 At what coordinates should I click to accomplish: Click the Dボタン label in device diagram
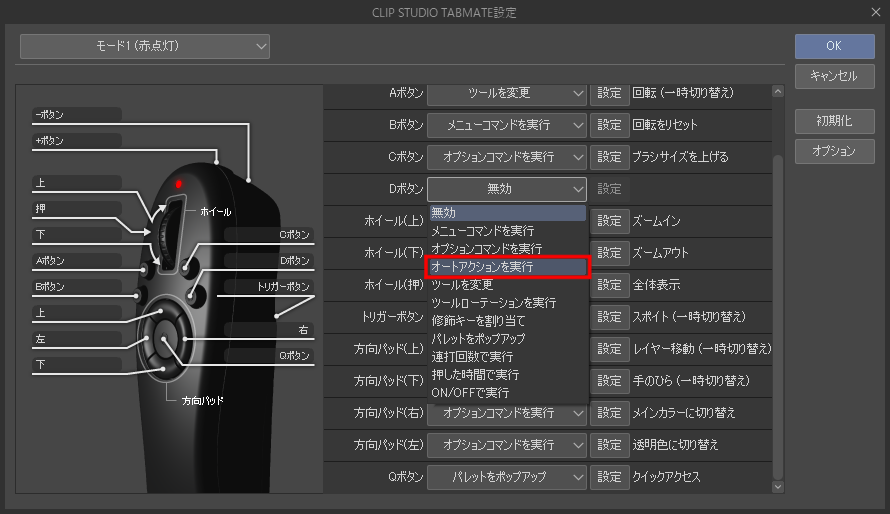pyautogui.click(x=269, y=261)
